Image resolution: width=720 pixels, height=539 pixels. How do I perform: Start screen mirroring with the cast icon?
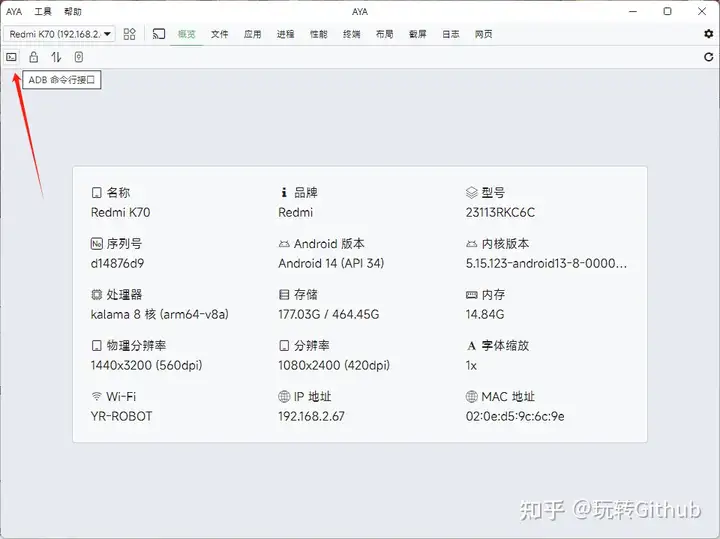point(159,34)
